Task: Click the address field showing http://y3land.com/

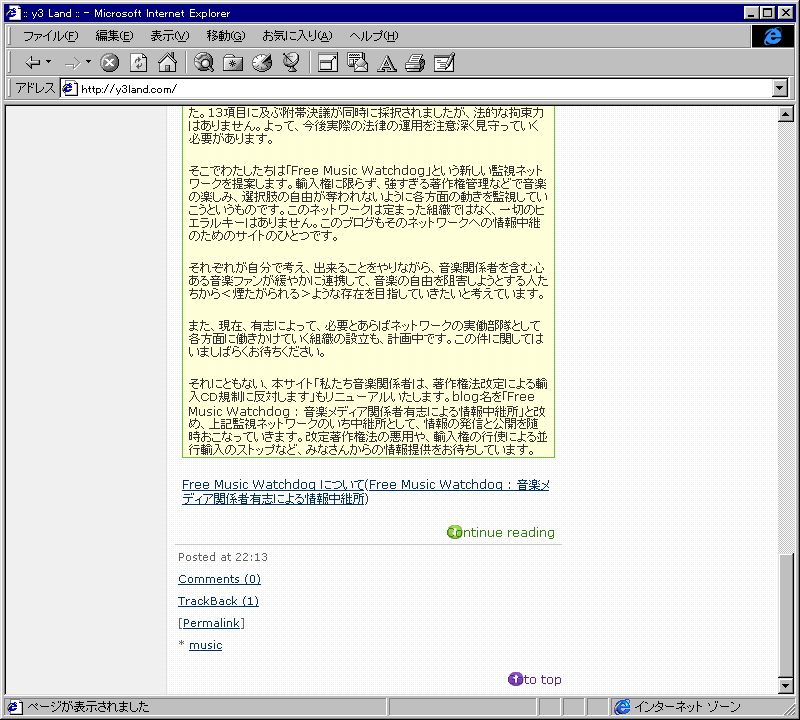Action: (x=416, y=89)
